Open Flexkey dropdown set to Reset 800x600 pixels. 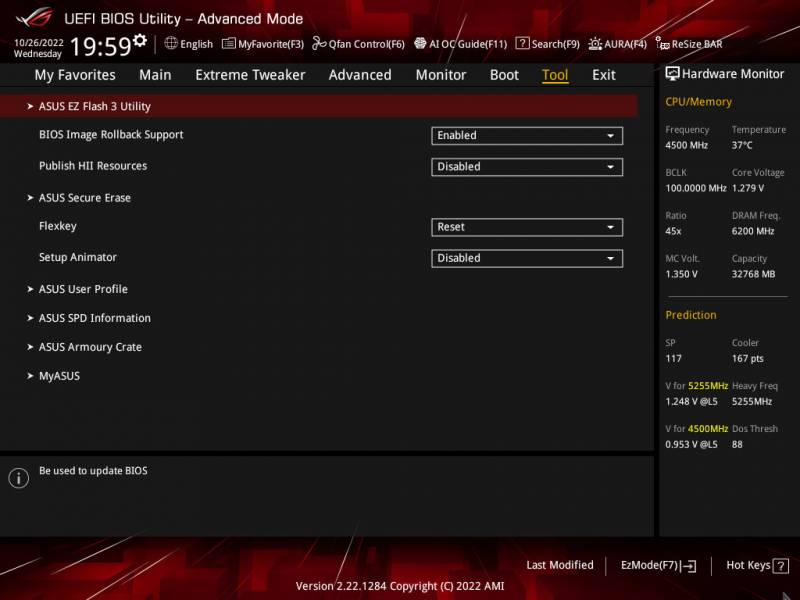click(527, 227)
